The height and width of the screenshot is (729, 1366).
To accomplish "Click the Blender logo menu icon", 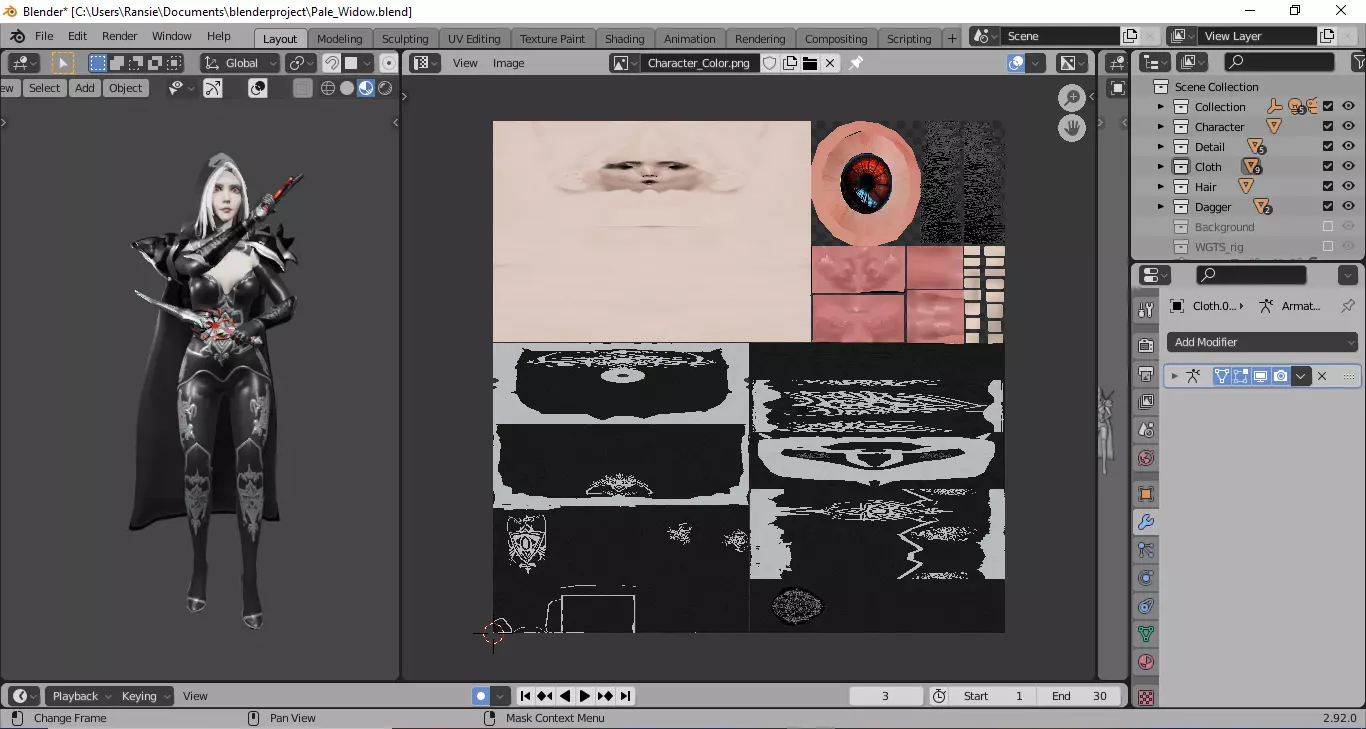I will (x=17, y=36).
